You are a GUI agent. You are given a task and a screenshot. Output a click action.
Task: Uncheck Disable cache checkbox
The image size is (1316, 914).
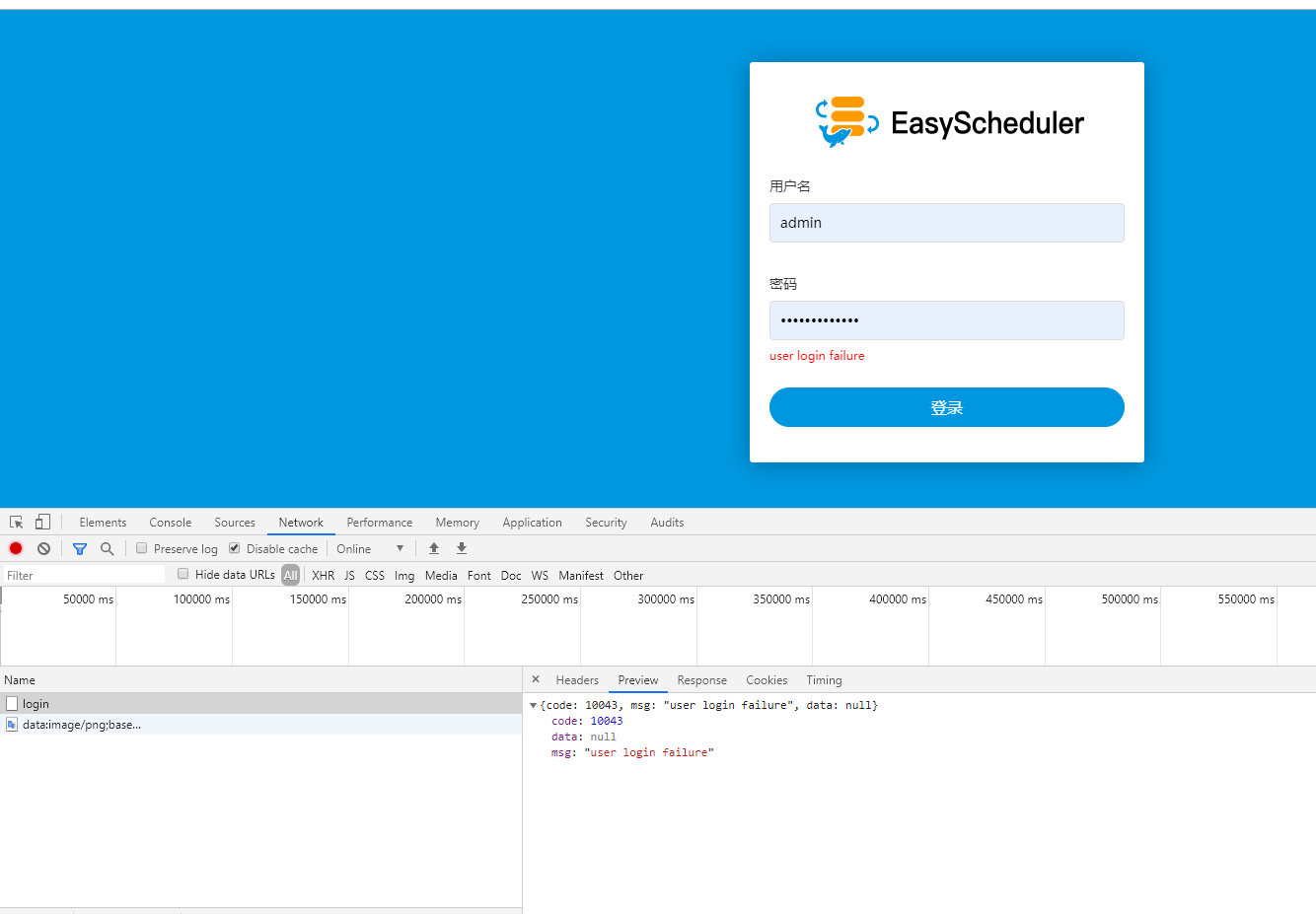235,548
